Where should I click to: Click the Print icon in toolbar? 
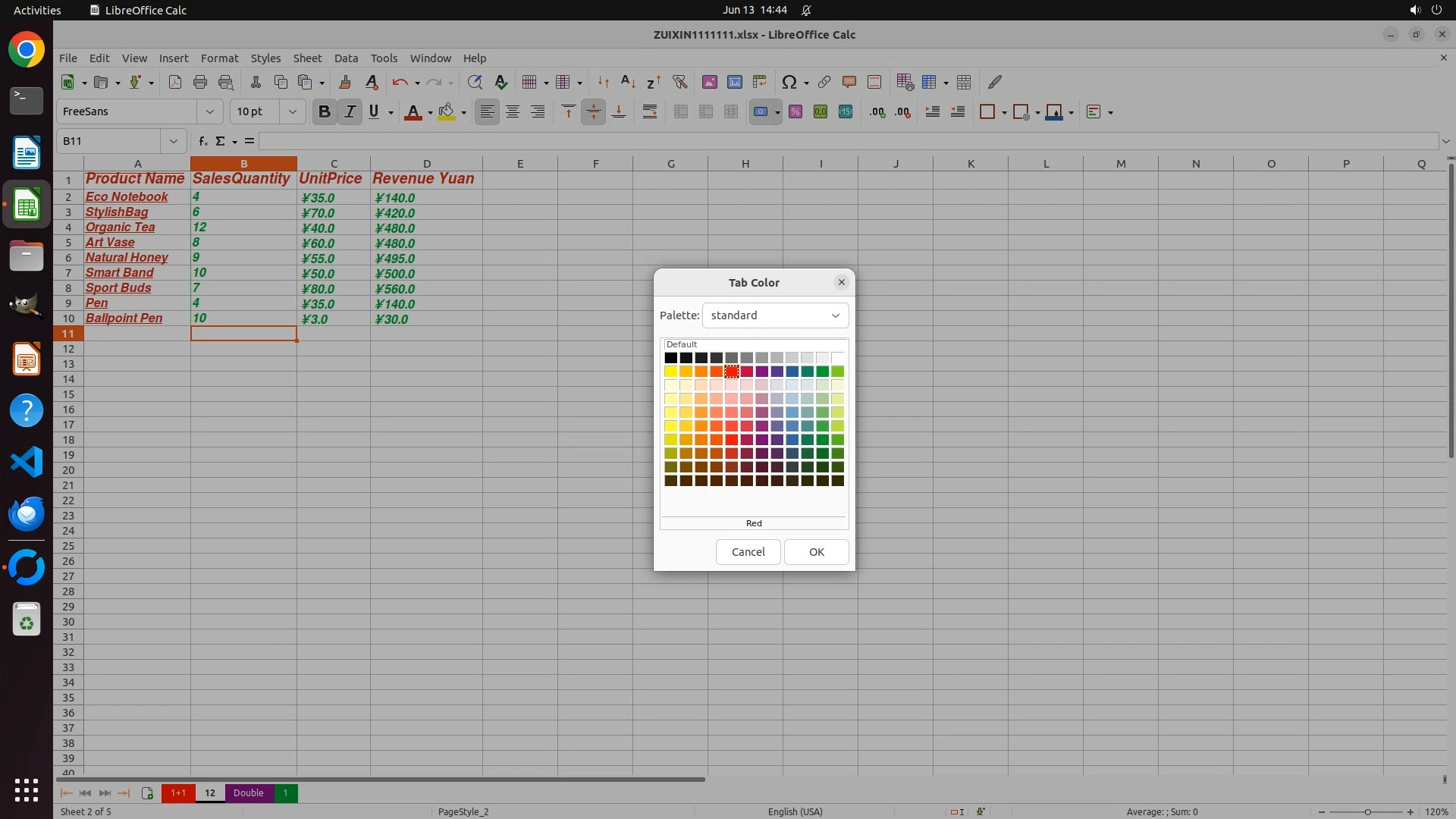coord(200,83)
